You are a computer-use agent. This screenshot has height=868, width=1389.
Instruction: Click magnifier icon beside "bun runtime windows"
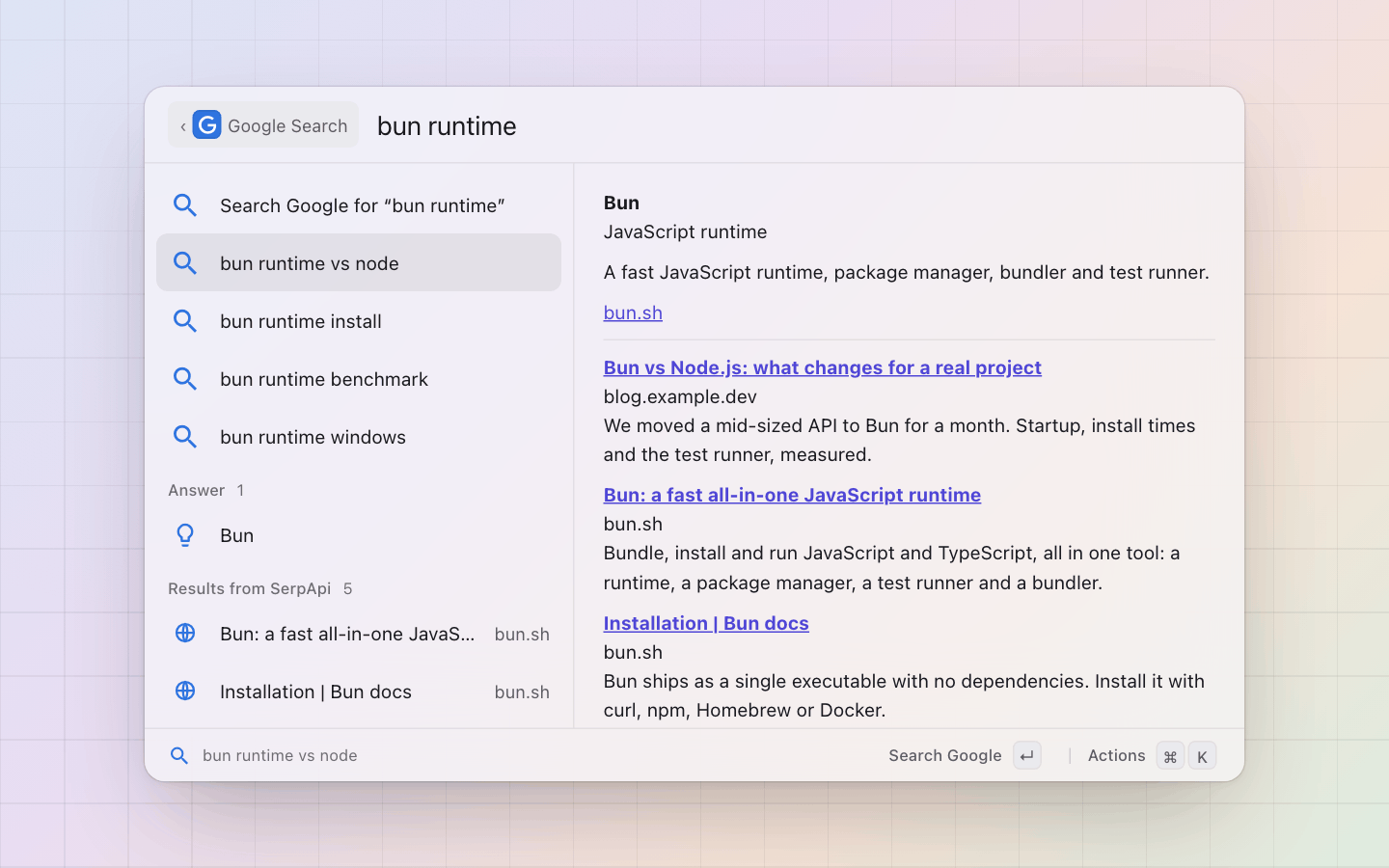pyautogui.click(x=185, y=437)
